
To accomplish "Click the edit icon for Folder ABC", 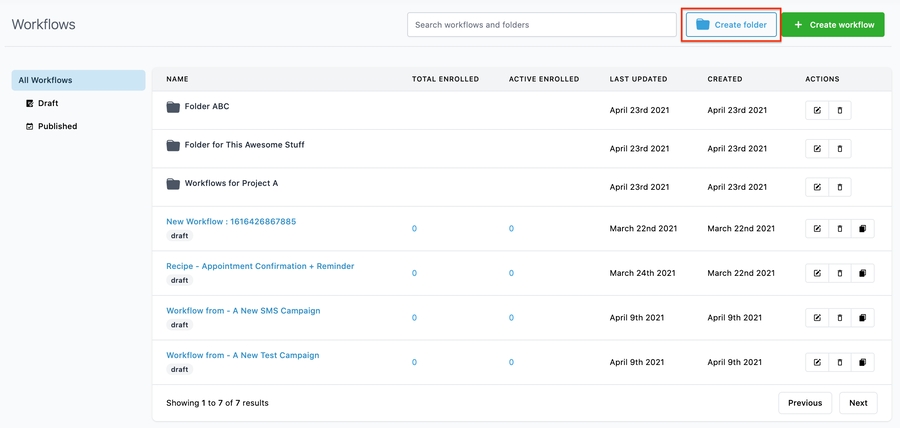I will [x=817, y=110].
